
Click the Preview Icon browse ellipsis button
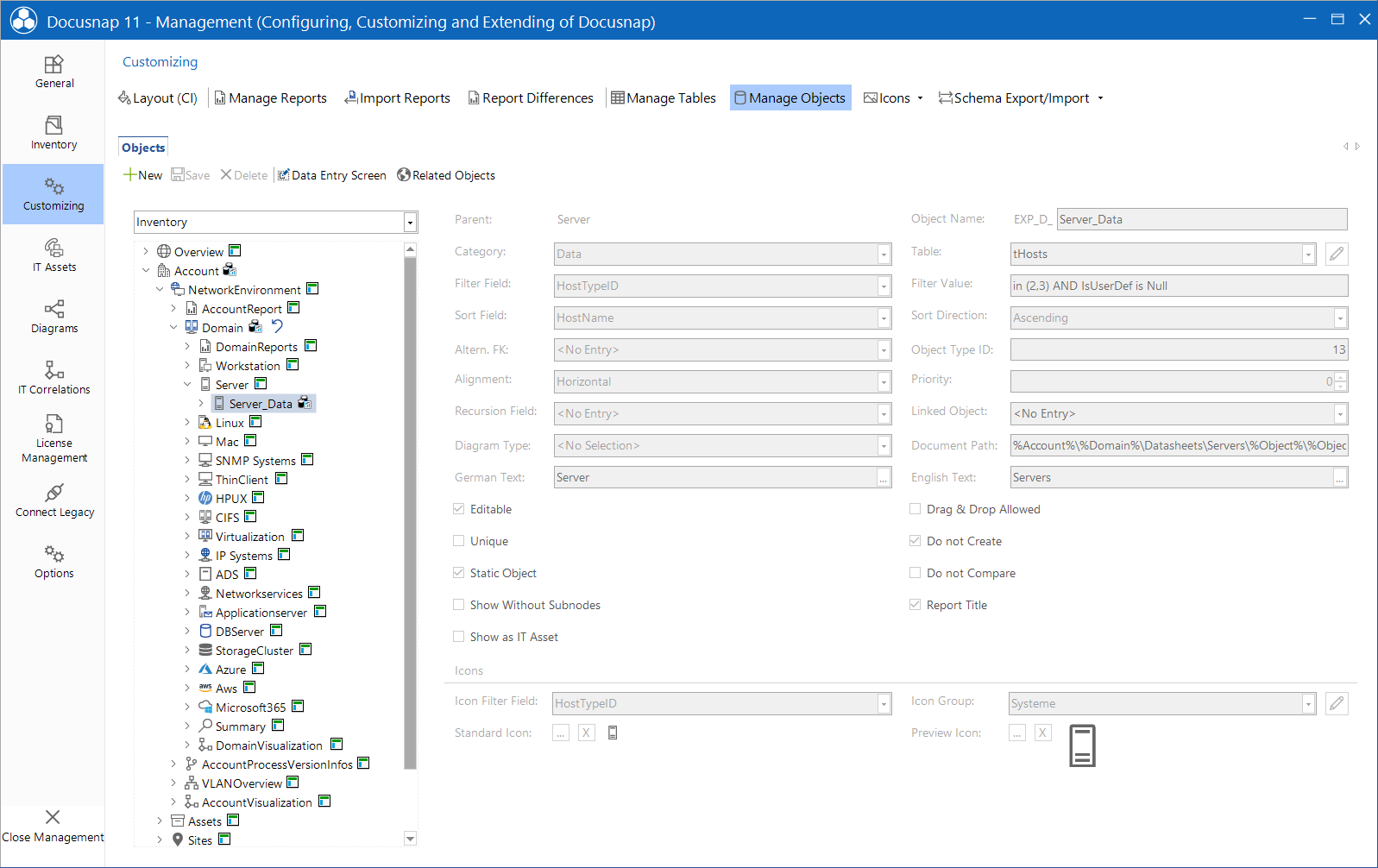[1017, 733]
